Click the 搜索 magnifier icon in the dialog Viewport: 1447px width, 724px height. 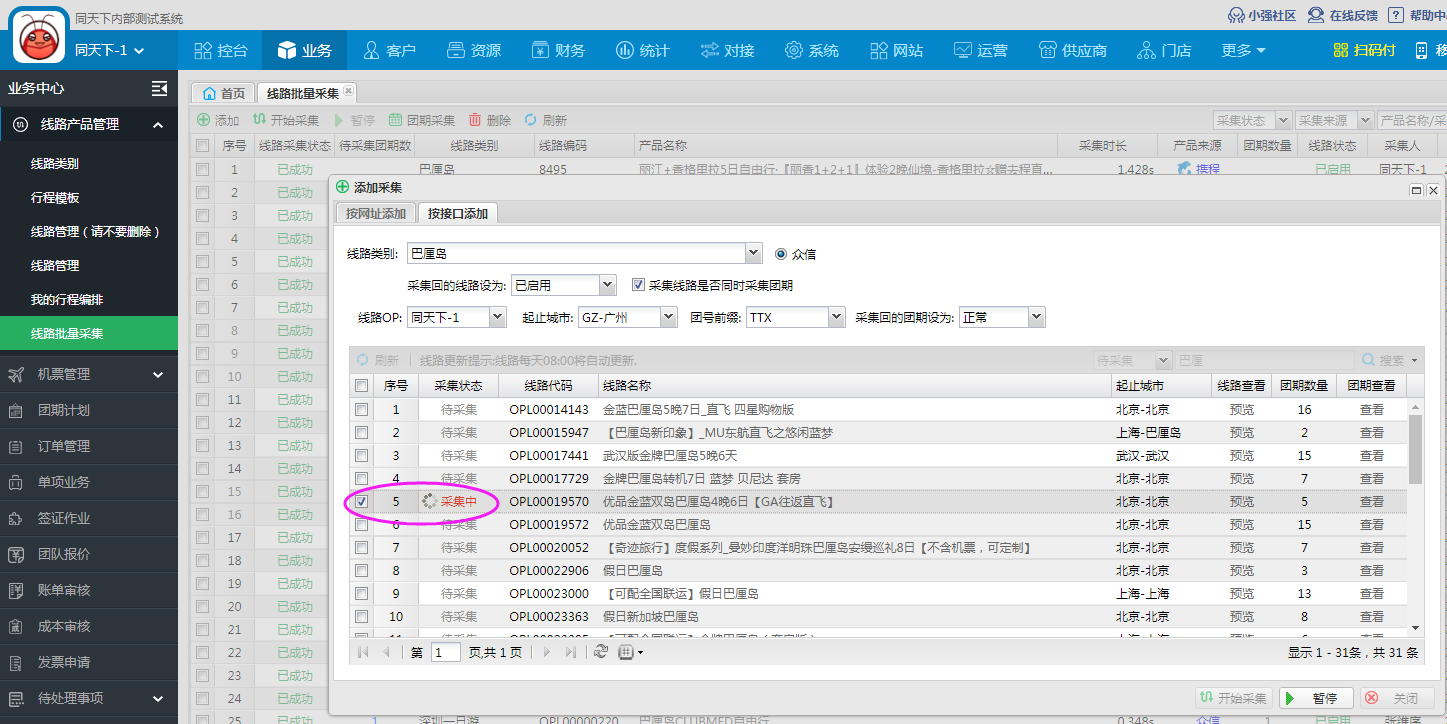[1369, 360]
